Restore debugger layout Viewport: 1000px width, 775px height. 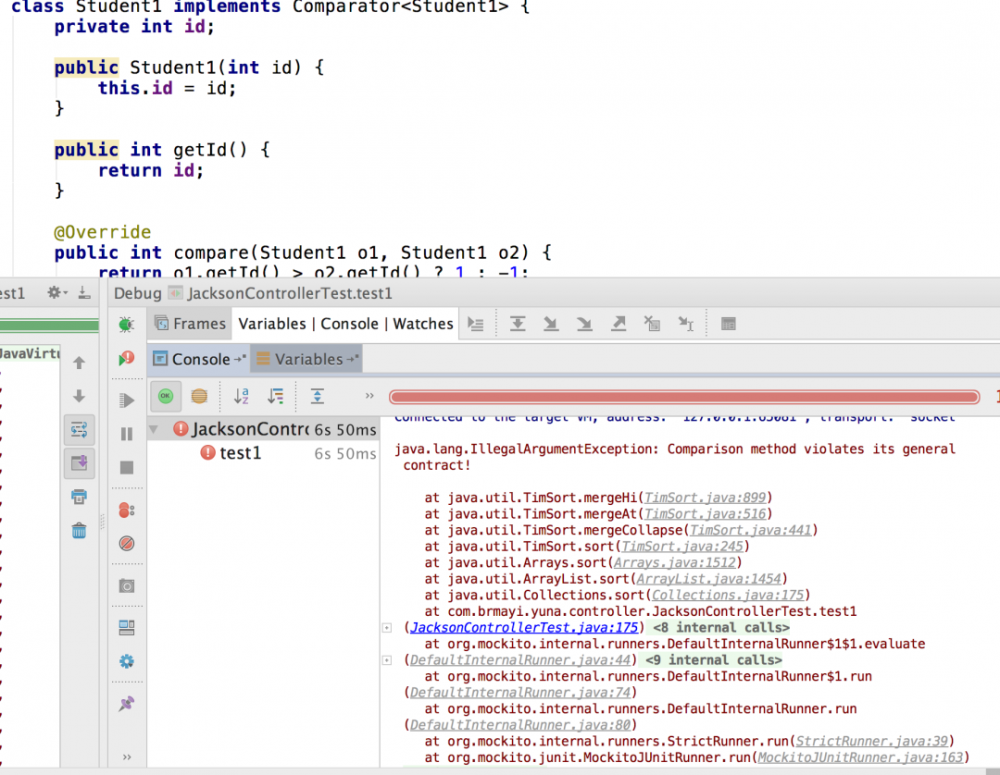point(126,628)
